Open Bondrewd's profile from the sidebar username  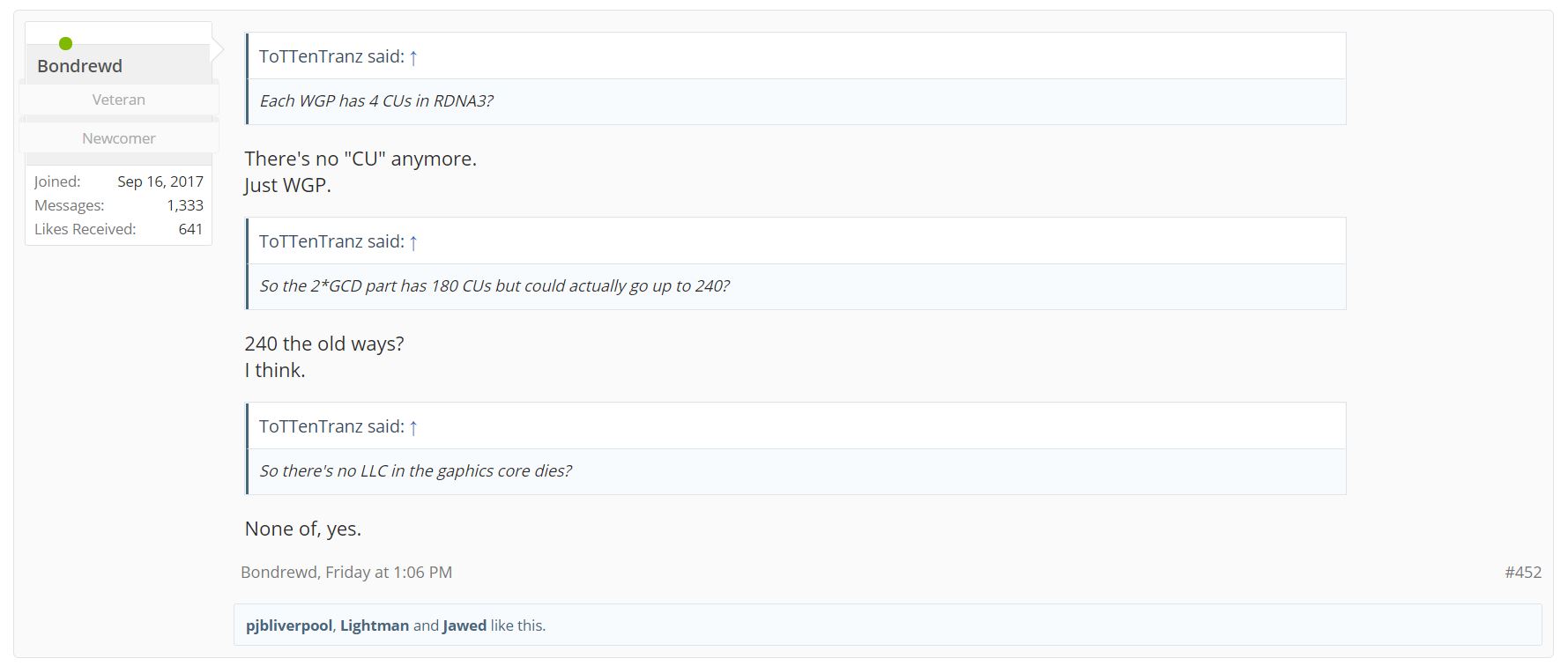79,66
